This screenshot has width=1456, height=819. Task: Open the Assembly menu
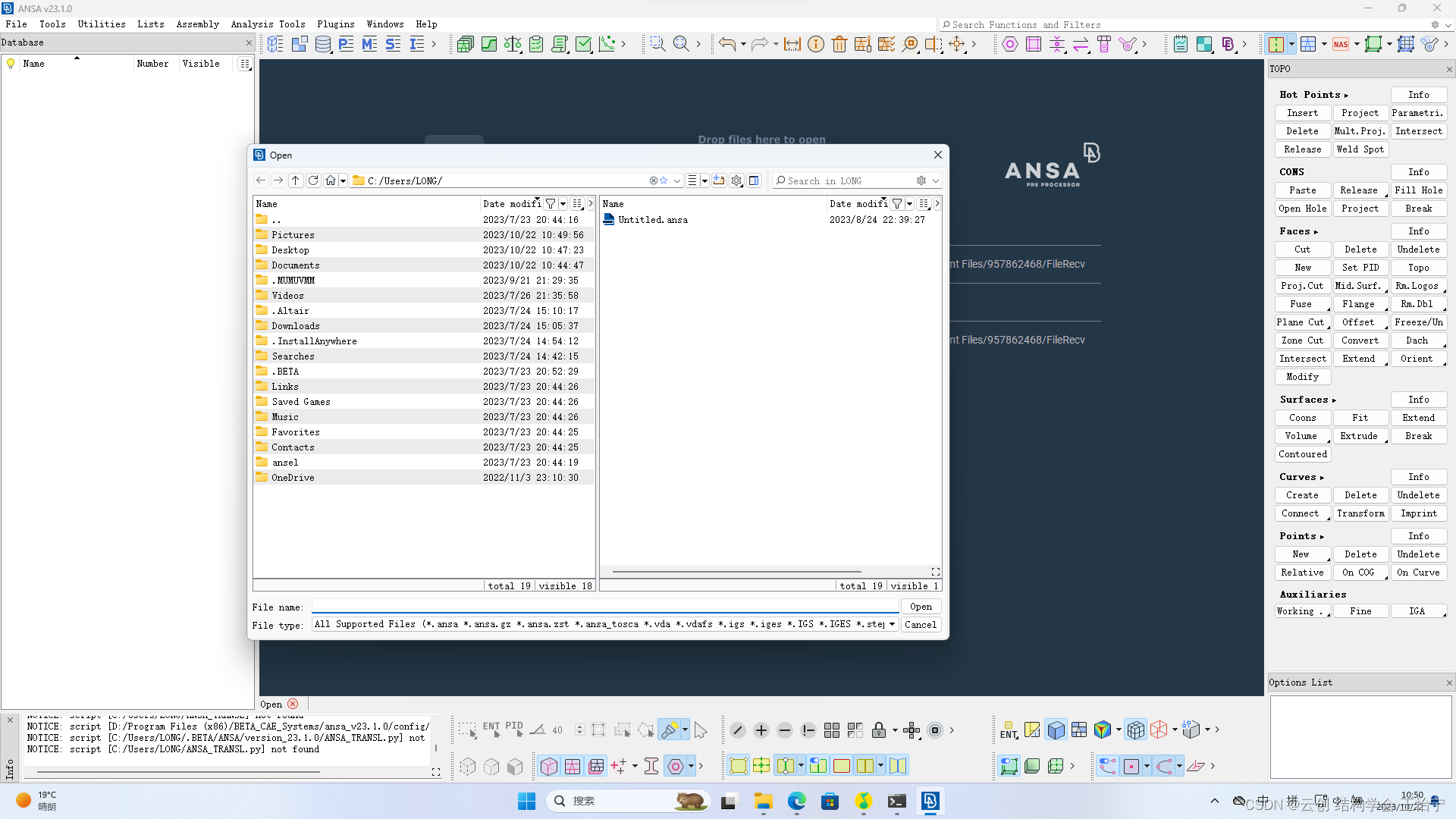click(197, 24)
